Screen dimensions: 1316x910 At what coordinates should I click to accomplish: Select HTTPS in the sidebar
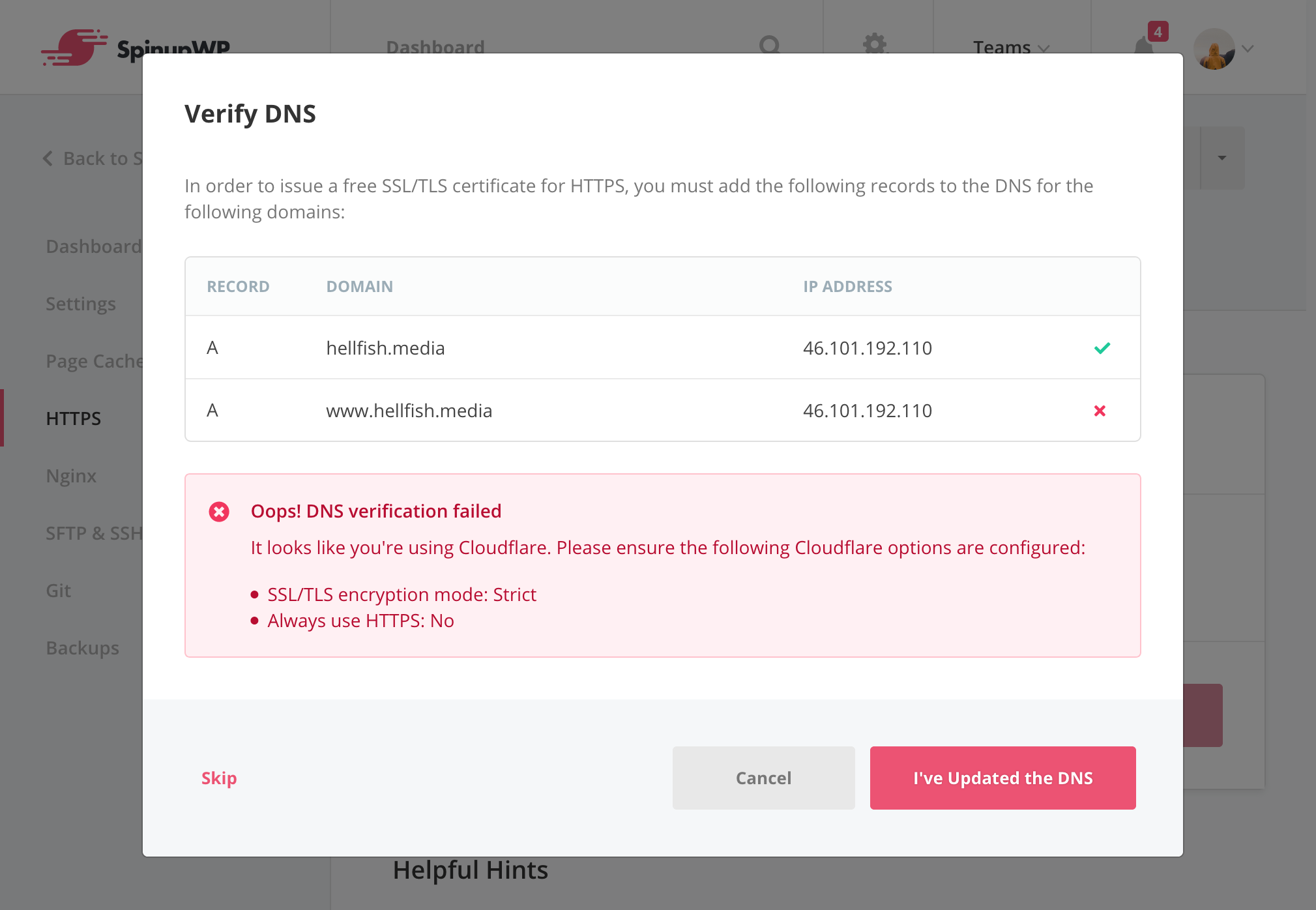pyautogui.click(x=74, y=418)
